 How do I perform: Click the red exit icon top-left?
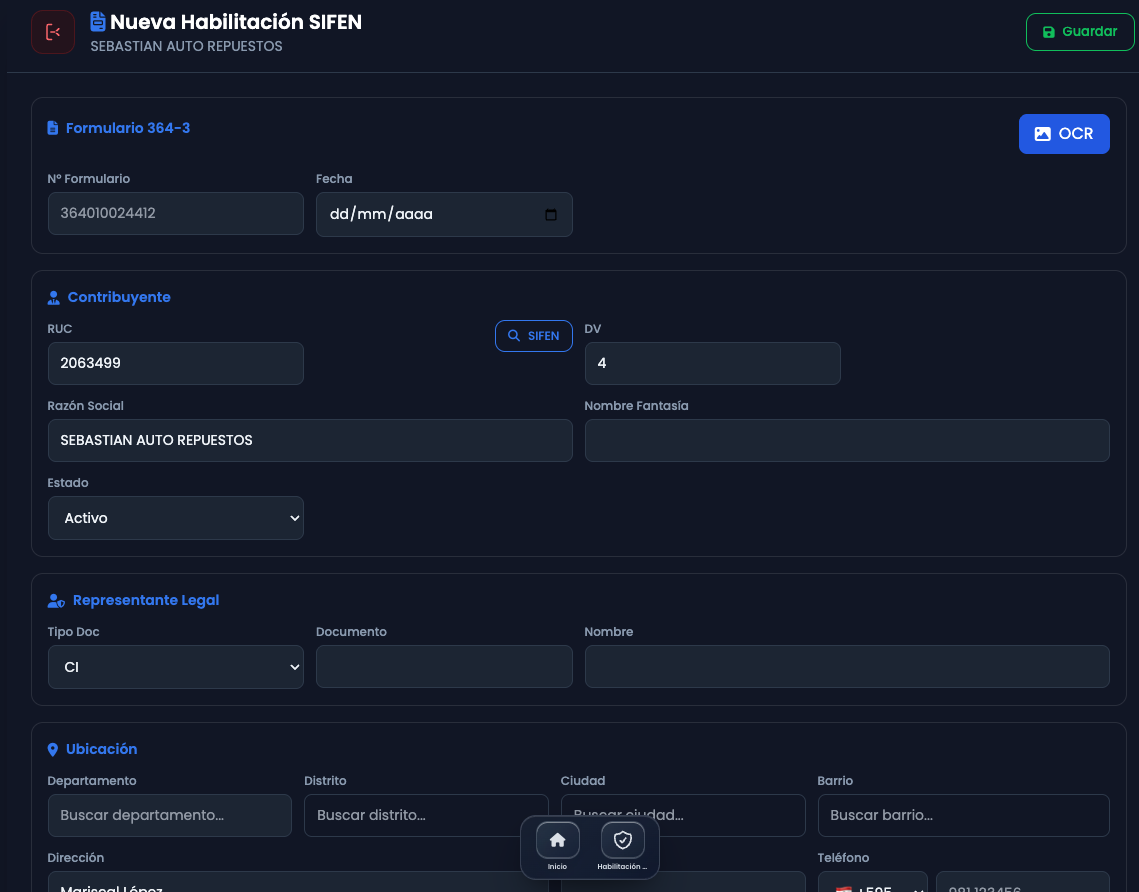(53, 31)
